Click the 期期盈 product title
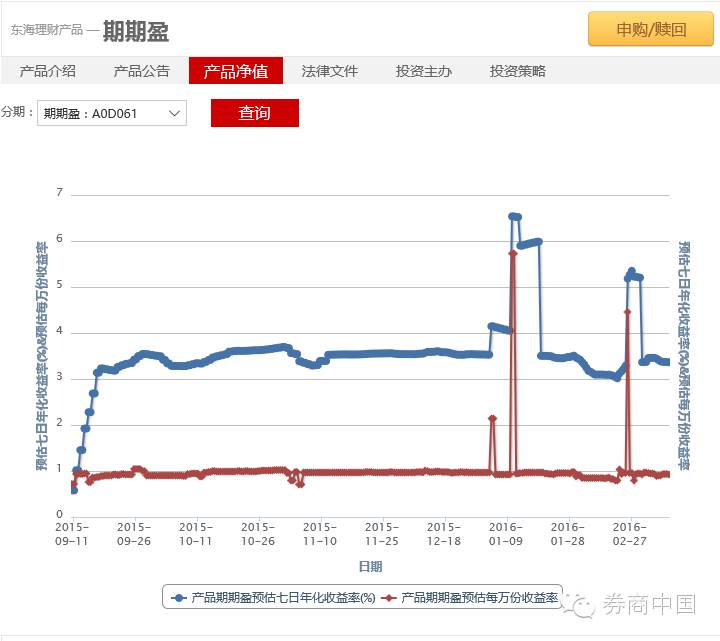720x641 pixels. point(135,32)
